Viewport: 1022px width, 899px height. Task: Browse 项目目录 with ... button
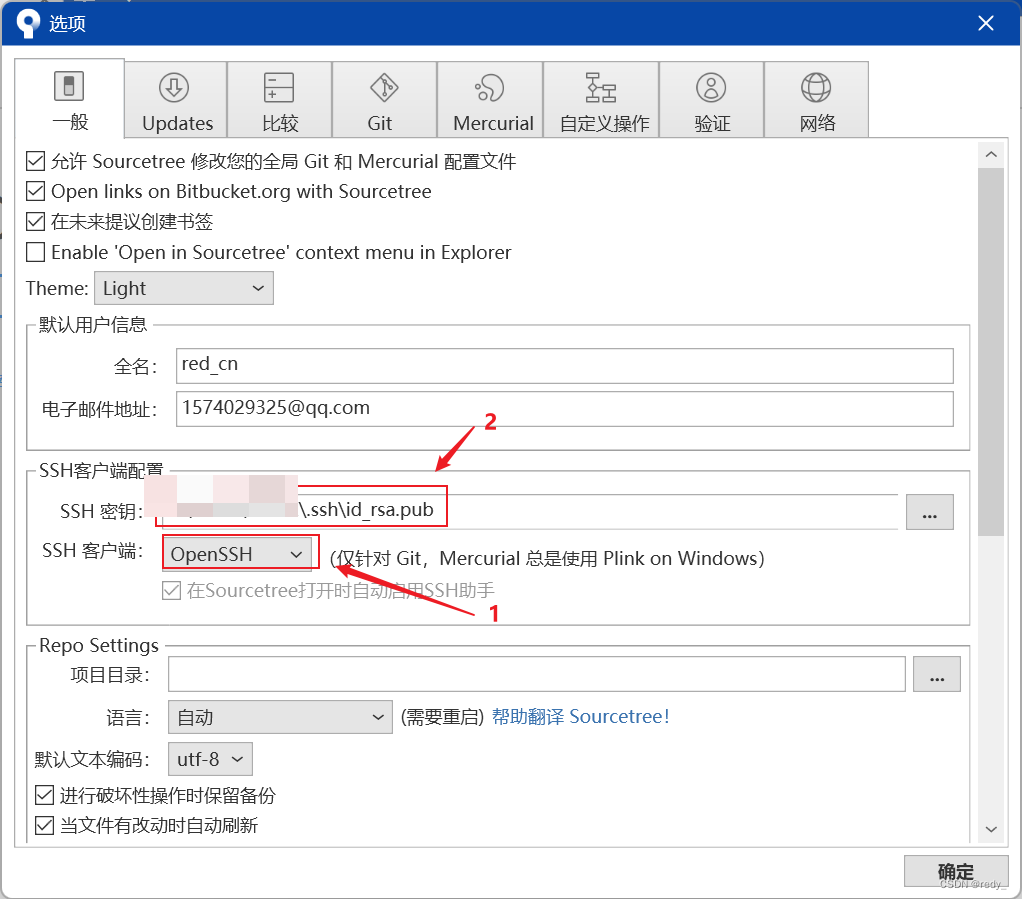tap(937, 674)
